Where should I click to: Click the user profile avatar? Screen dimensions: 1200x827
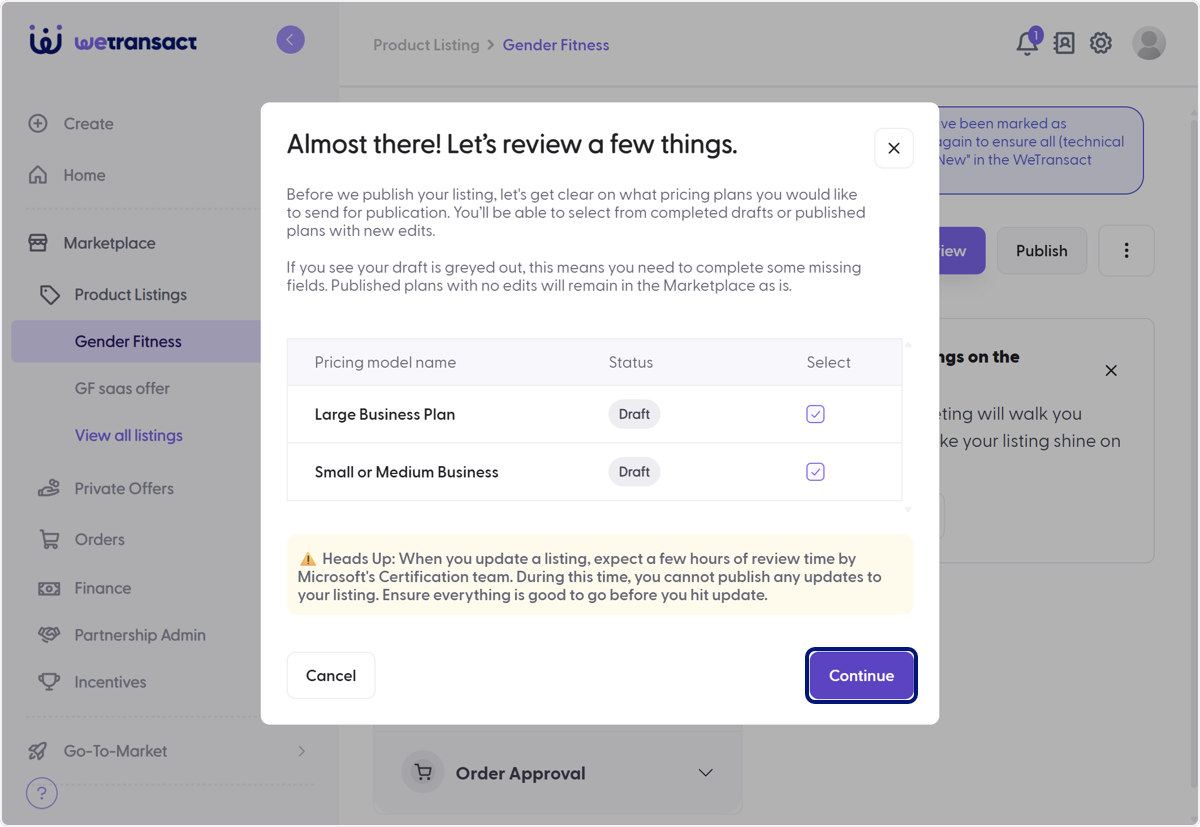[x=1149, y=43]
